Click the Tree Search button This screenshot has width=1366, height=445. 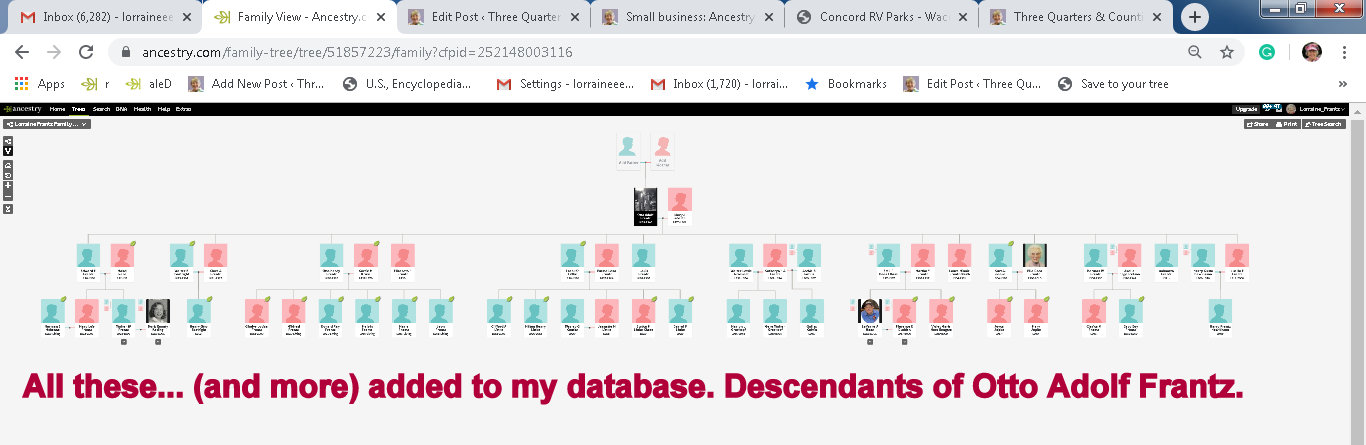point(1325,124)
